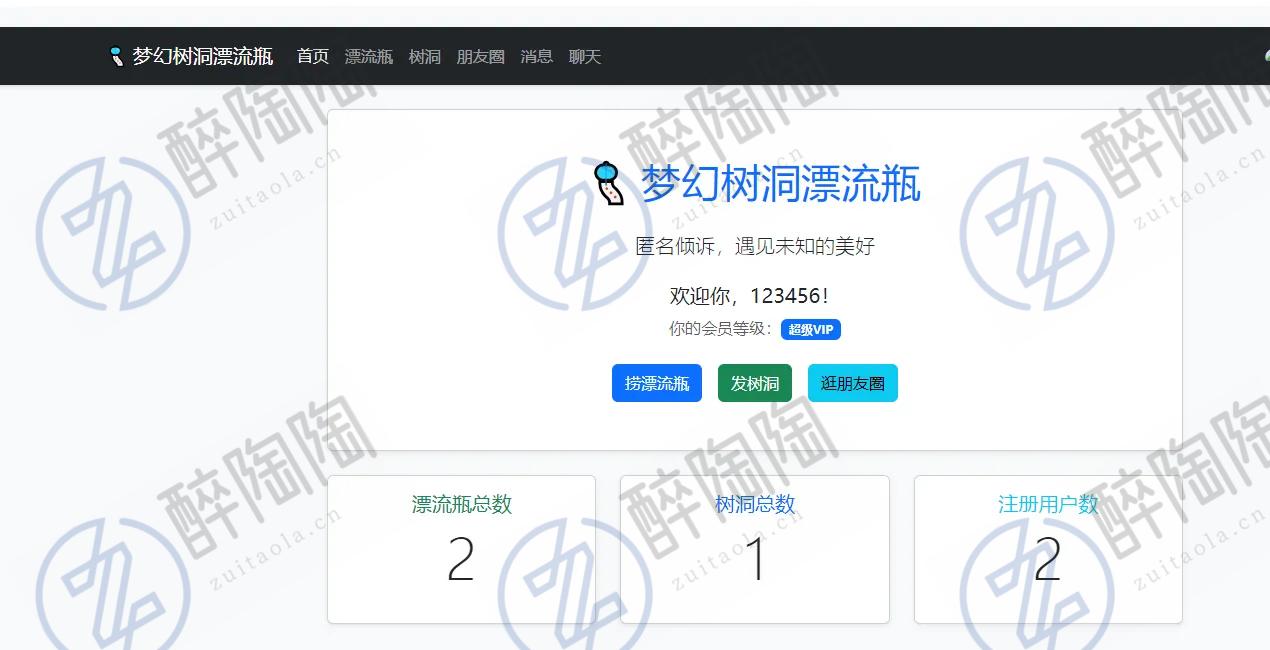Click the subtitle 匿名倾诉，遇见未知的美好
This screenshot has height=650, width=1270.
(755, 246)
